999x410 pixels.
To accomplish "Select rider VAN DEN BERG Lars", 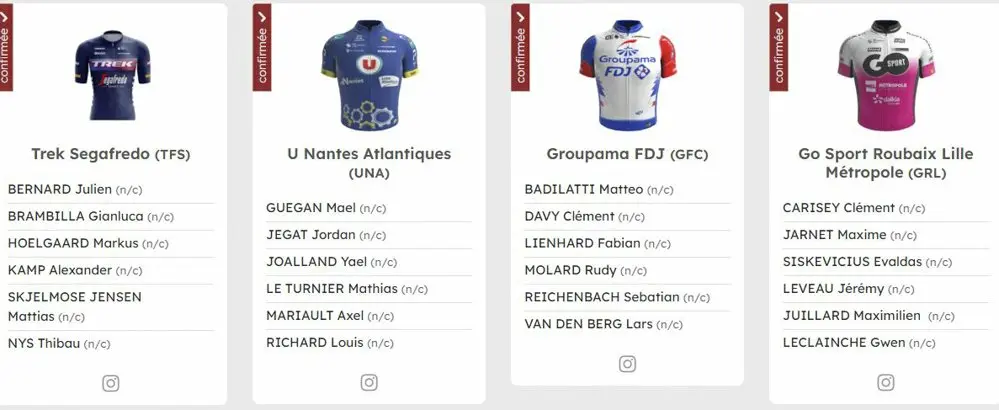I will tap(589, 324).
